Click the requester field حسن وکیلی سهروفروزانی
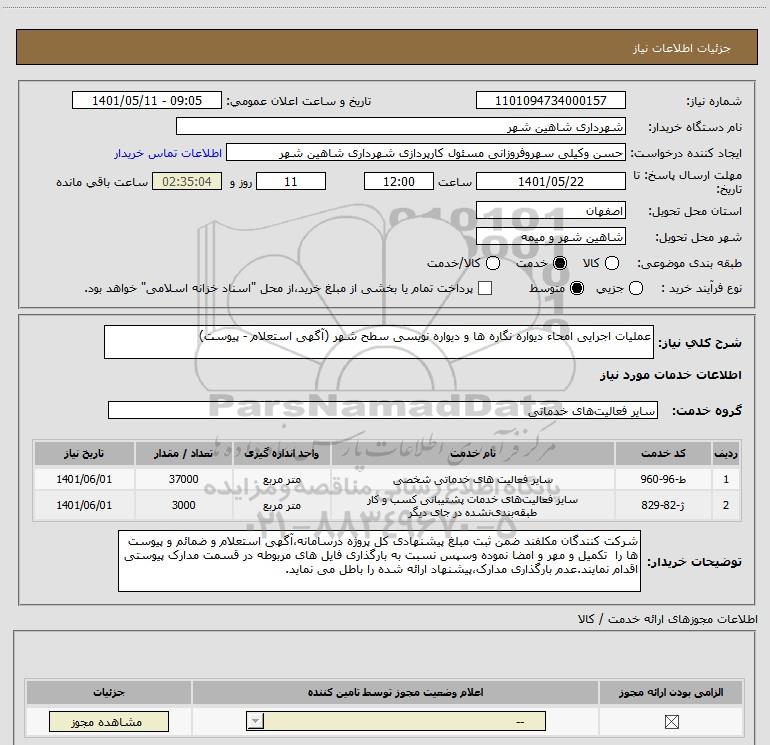Viewport: 770px width, 745px height. click(x=426, y=153)
